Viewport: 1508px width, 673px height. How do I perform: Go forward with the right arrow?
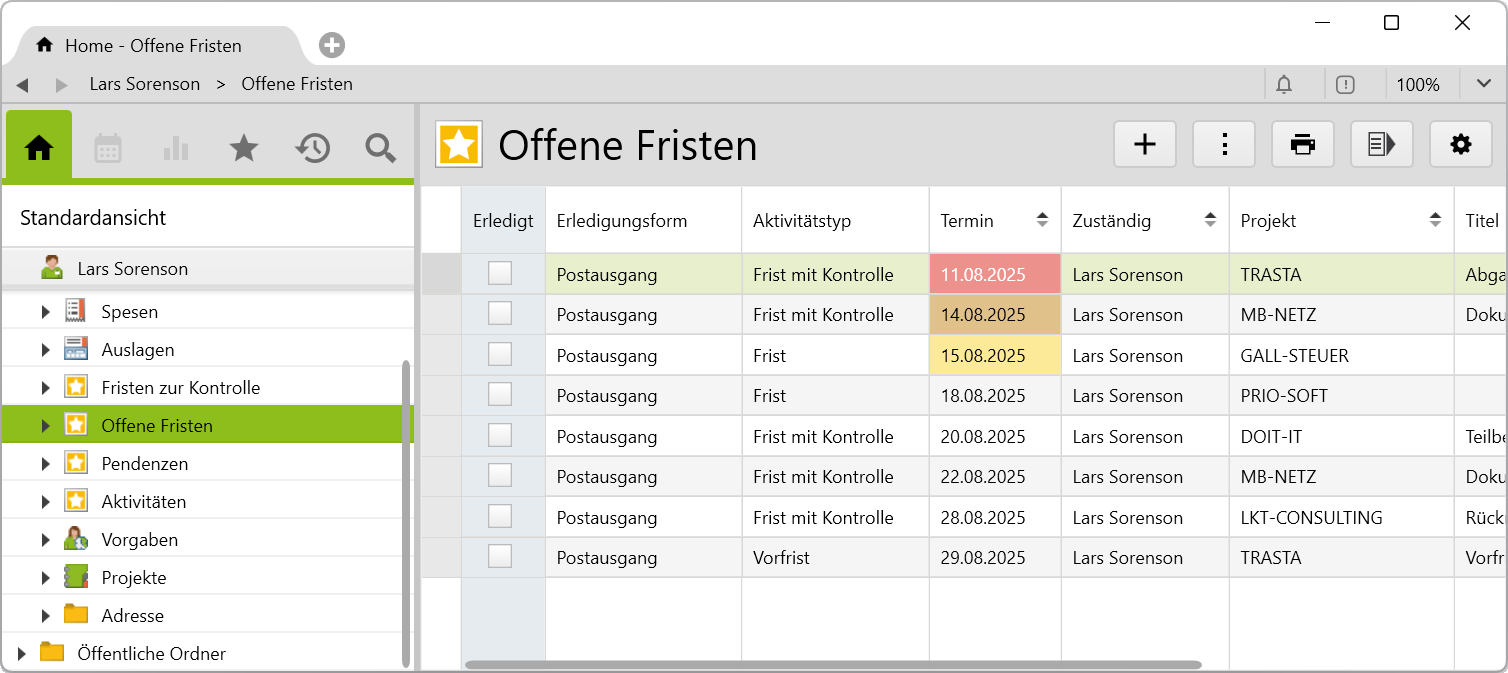62,85
